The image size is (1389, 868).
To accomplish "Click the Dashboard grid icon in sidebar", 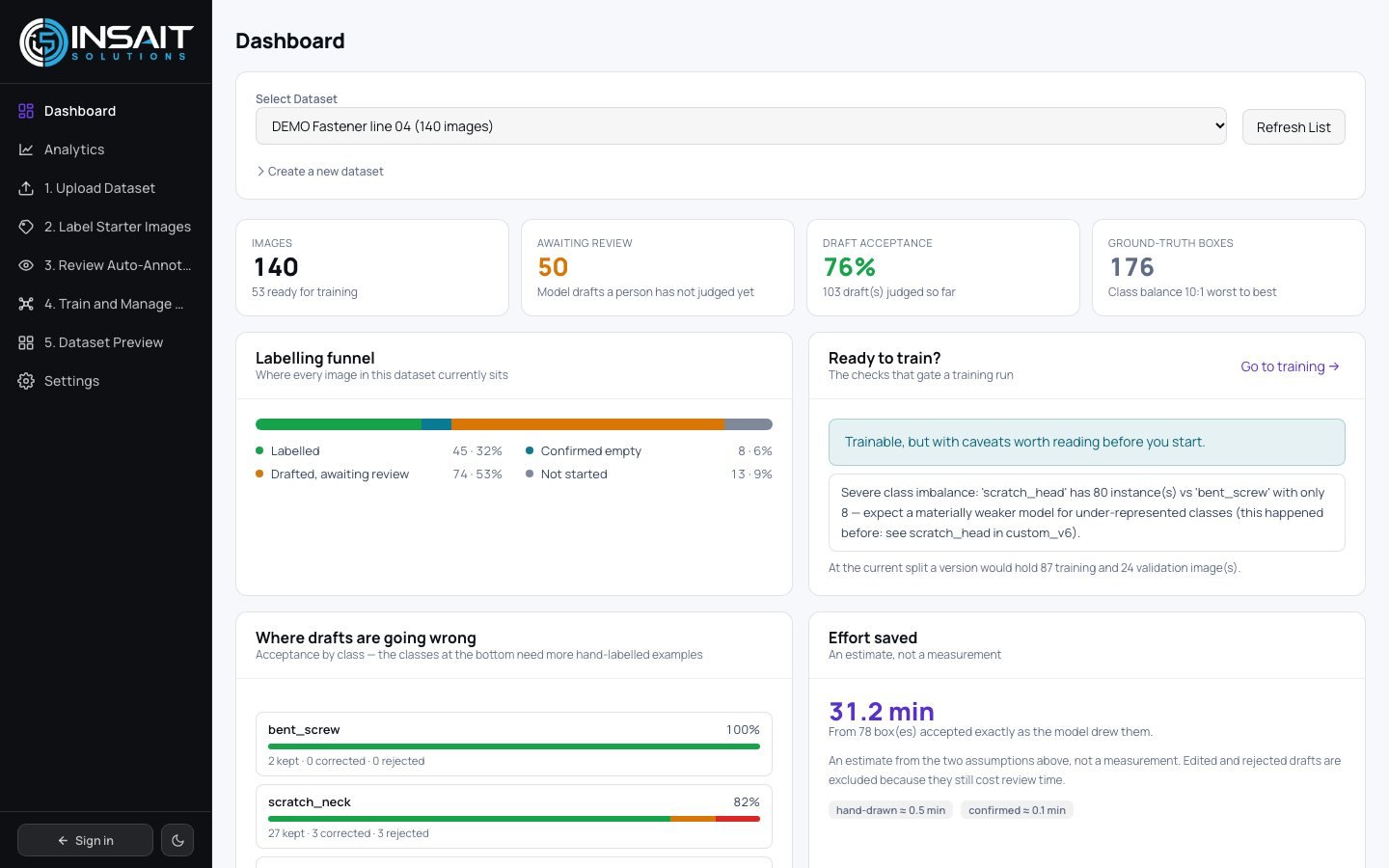I will (x=26, y=111).
